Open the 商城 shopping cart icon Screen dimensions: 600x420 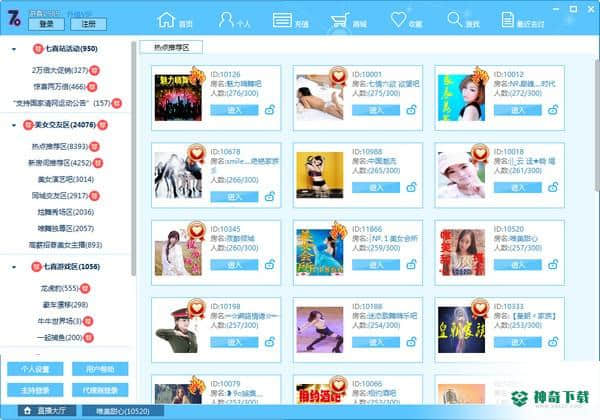pyautogui.click(x=340, y=20)
